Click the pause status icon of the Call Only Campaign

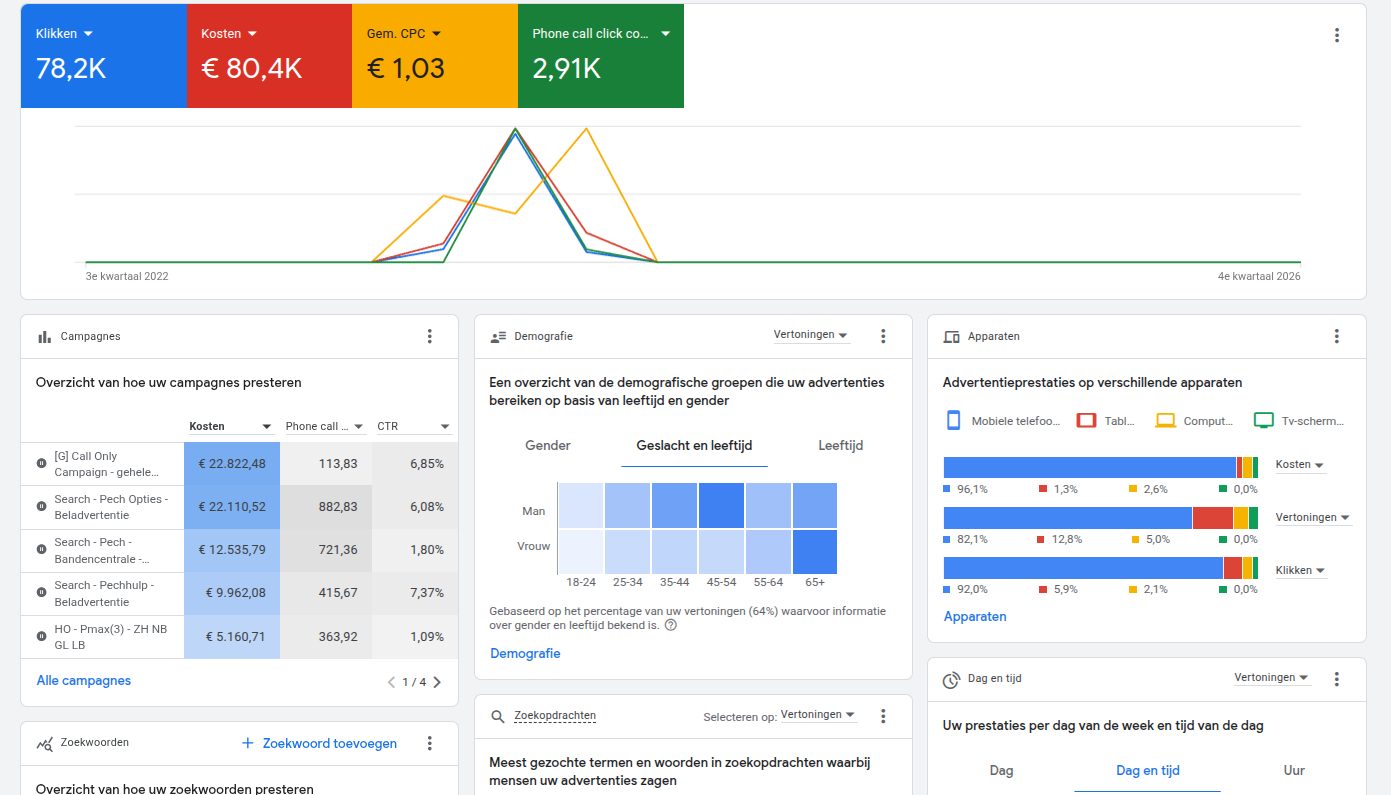click(41, 464)
